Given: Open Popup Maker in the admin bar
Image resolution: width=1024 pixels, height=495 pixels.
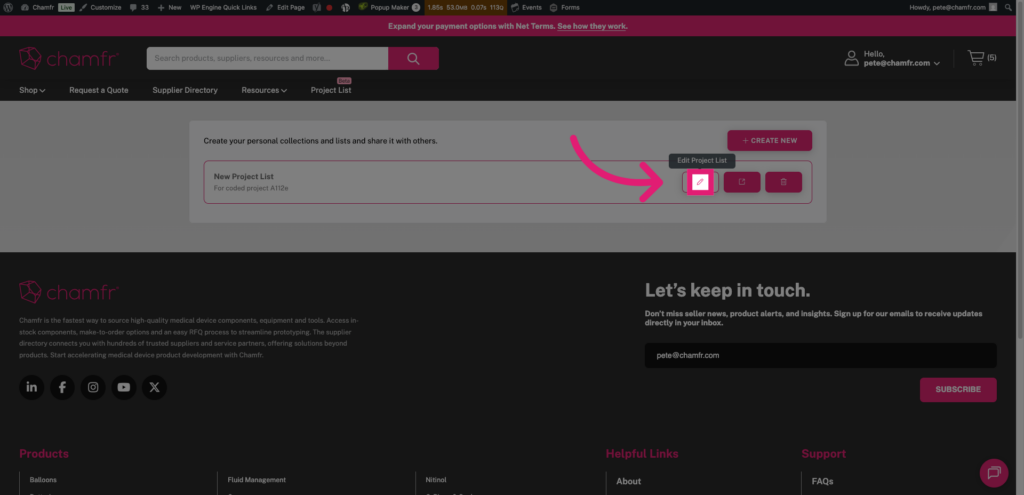Looking at the screenshot, I should (x=389, y=7).
